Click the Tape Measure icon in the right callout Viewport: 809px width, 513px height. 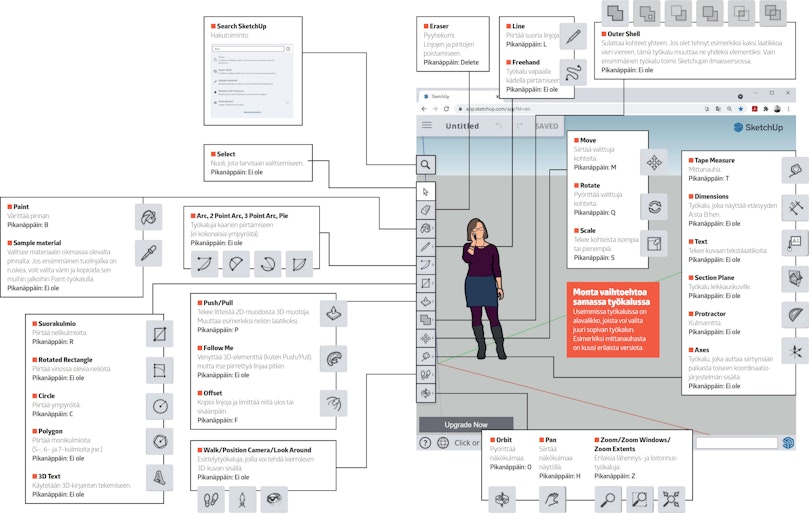pos(795,170)
